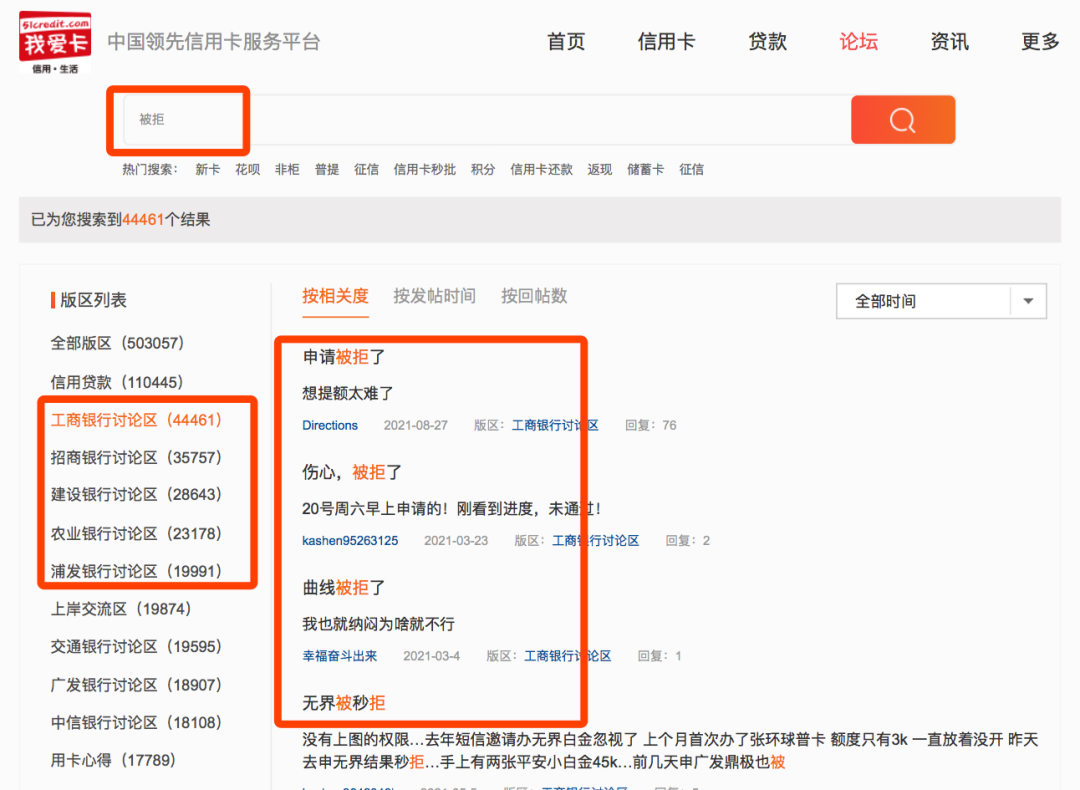Open the 贷款 navigation item
This screenshot has width=1080, height=790.
[767, 42]
